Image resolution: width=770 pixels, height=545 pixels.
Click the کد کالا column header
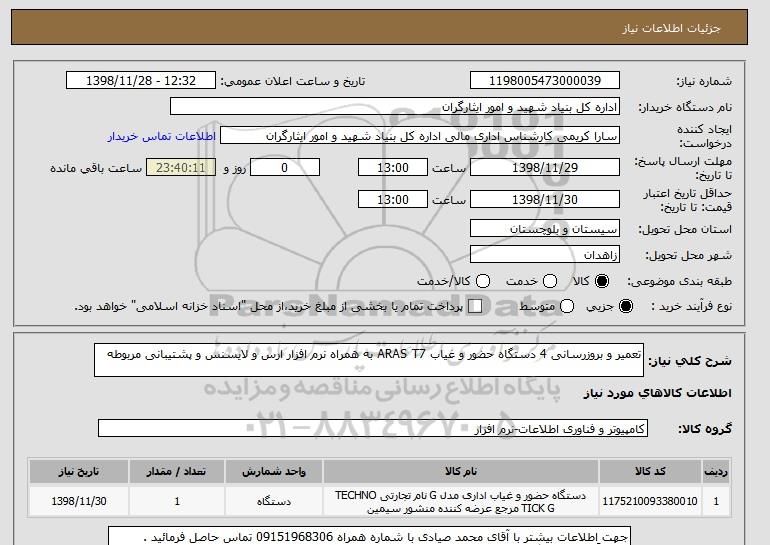pyautogui.click(x=650, y=471)
